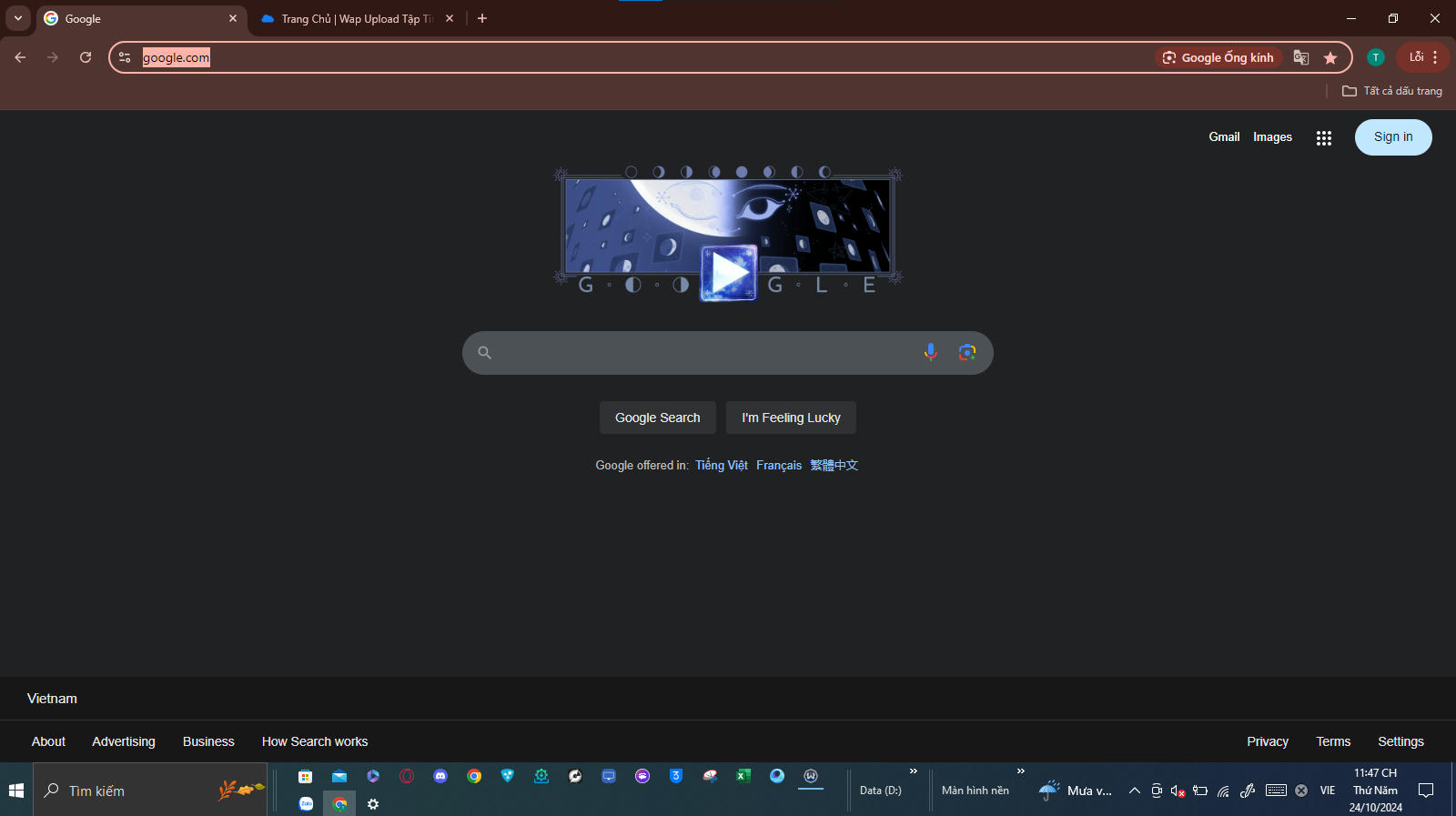The width and height of the screenshot is (1456, 816).
Task: Open the Mail app from taskbar
Action: (x=339, y=776)
